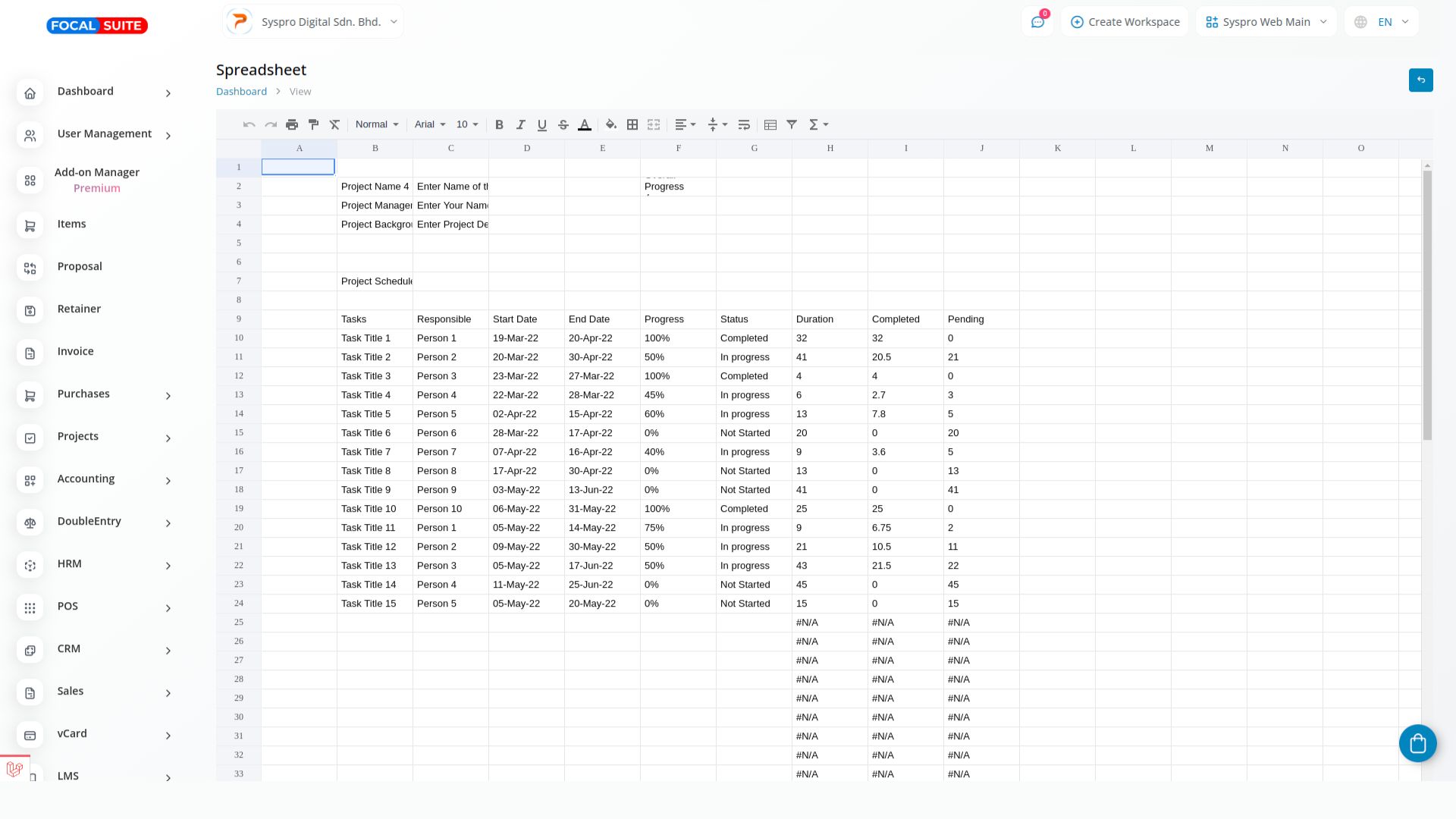Click the print icon in spreadsheet toolbar
Viewport: 1456px width, 819px height.
point(292,125)
